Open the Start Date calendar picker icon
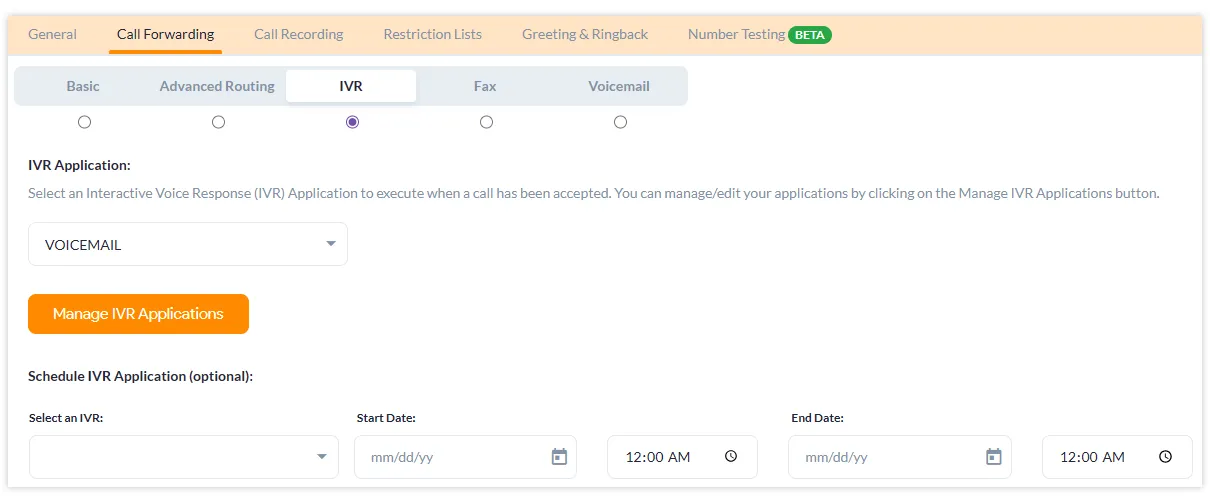 point(559,457)
